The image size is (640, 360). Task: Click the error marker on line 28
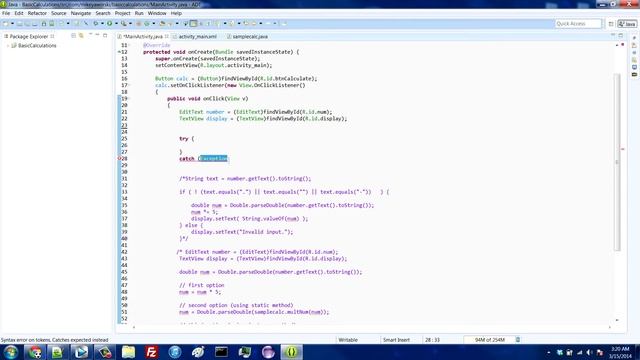pos(120,158)
